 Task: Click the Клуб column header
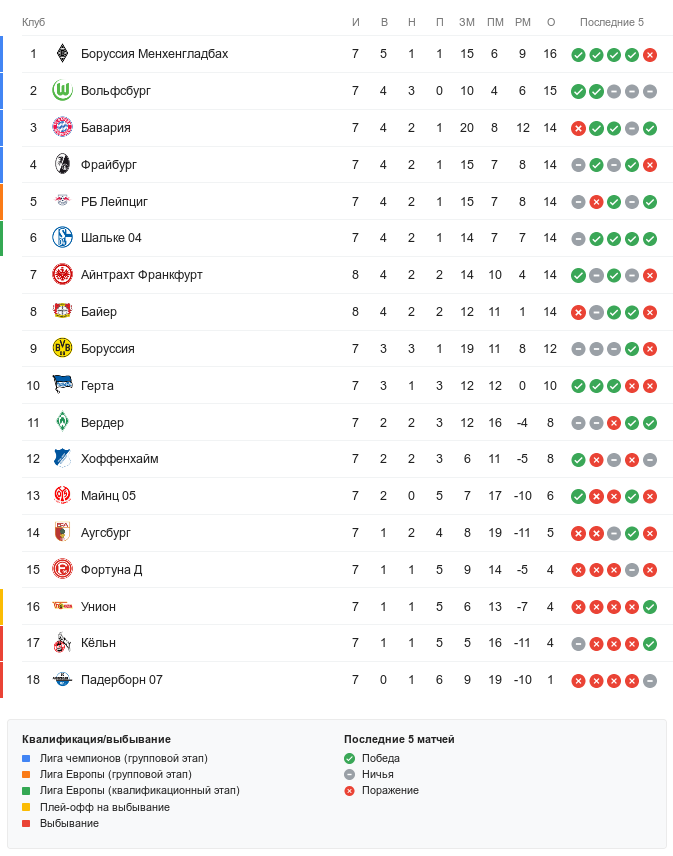coord(33,22)
